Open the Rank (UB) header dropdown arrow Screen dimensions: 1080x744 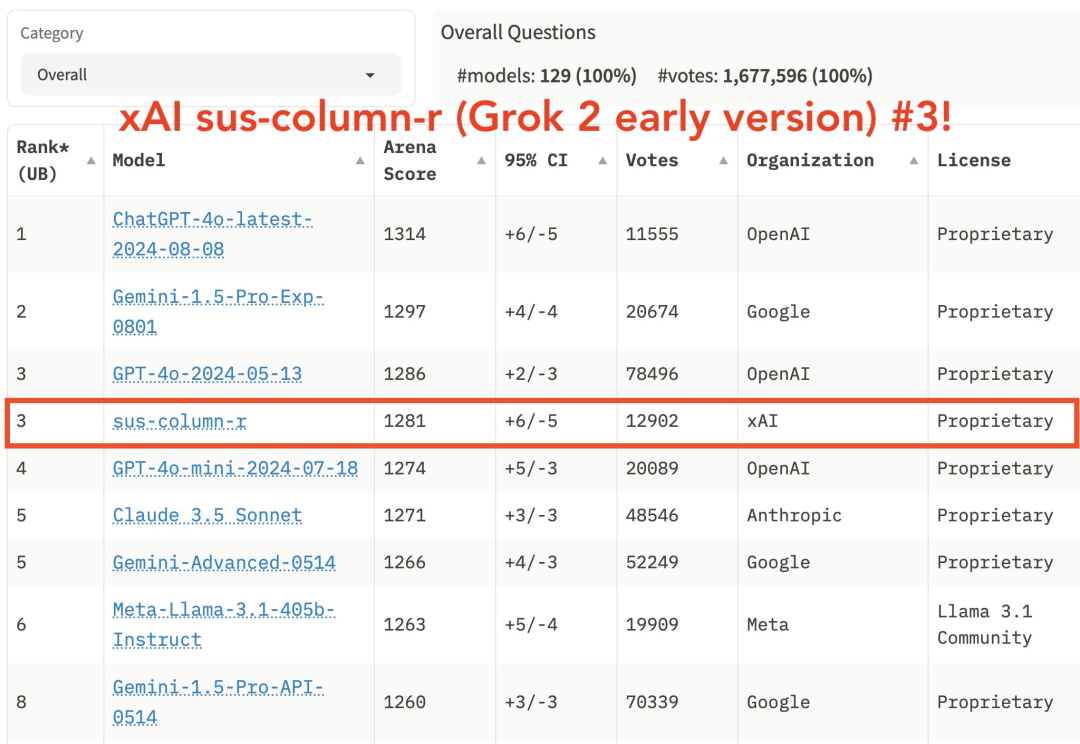[x=89, y=158]
